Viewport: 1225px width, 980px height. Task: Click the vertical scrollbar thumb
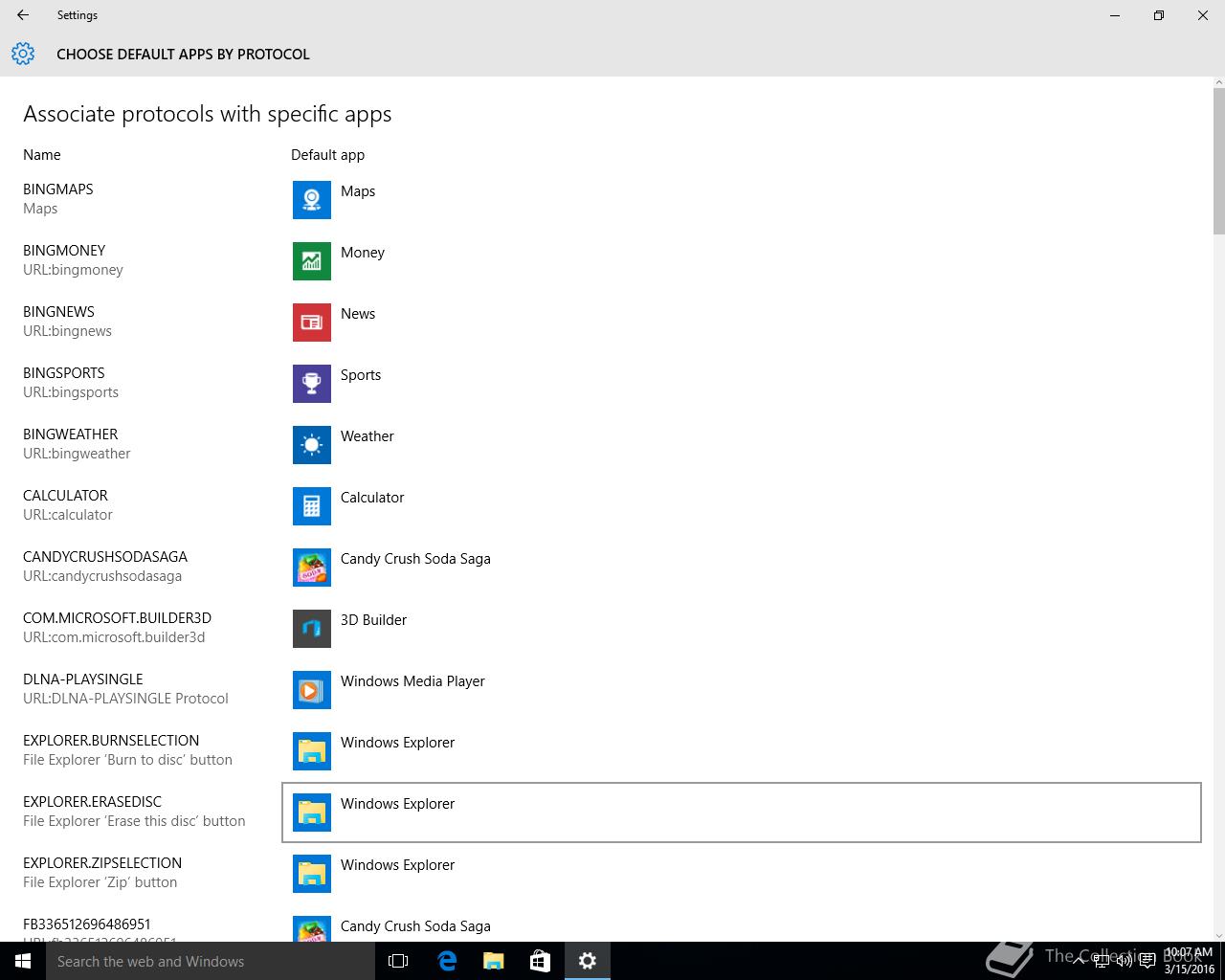(x=1218, y=160)
